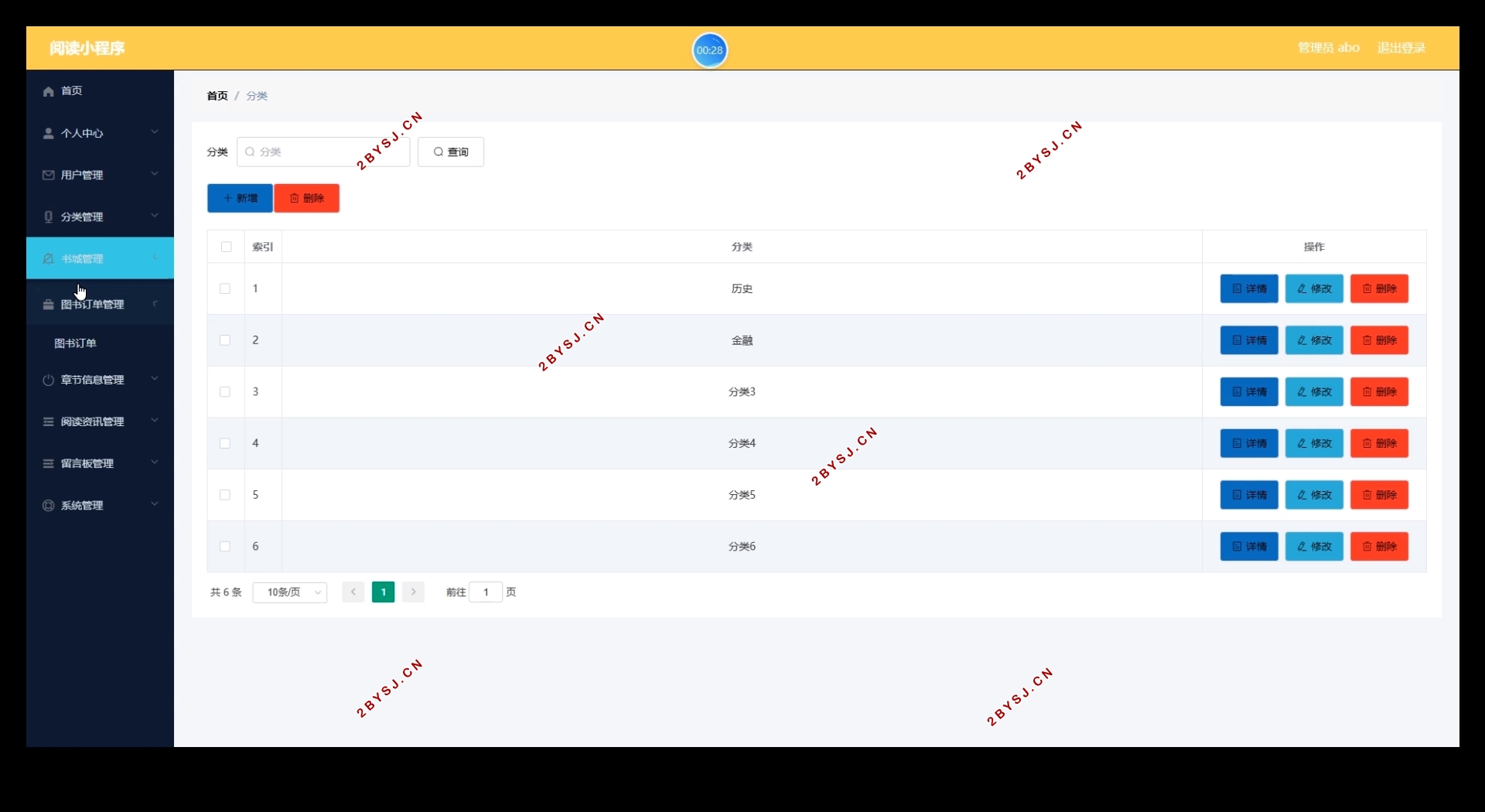Log out via 退出登录

(x=1401, y=48)
